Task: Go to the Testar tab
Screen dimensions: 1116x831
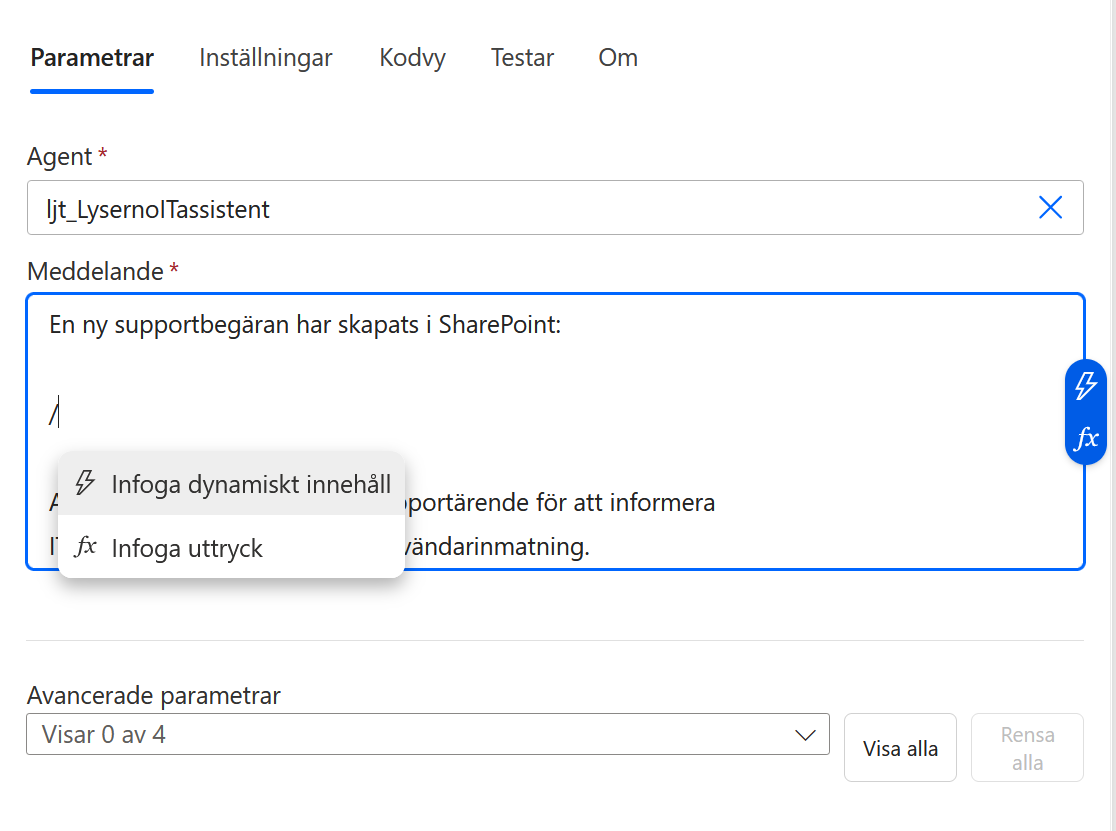Action: [x=522, y=58]
